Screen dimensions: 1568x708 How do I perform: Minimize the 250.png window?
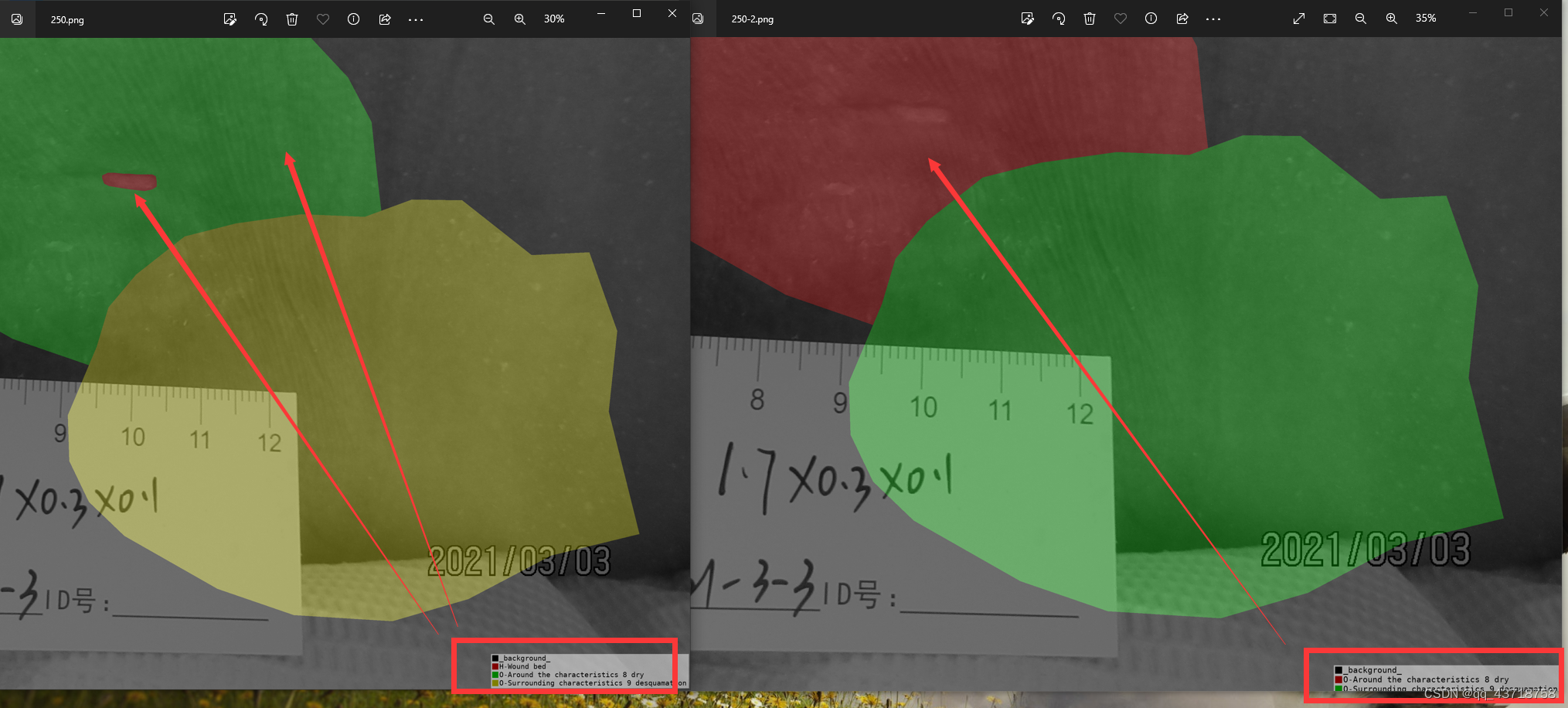click(601, 13)
